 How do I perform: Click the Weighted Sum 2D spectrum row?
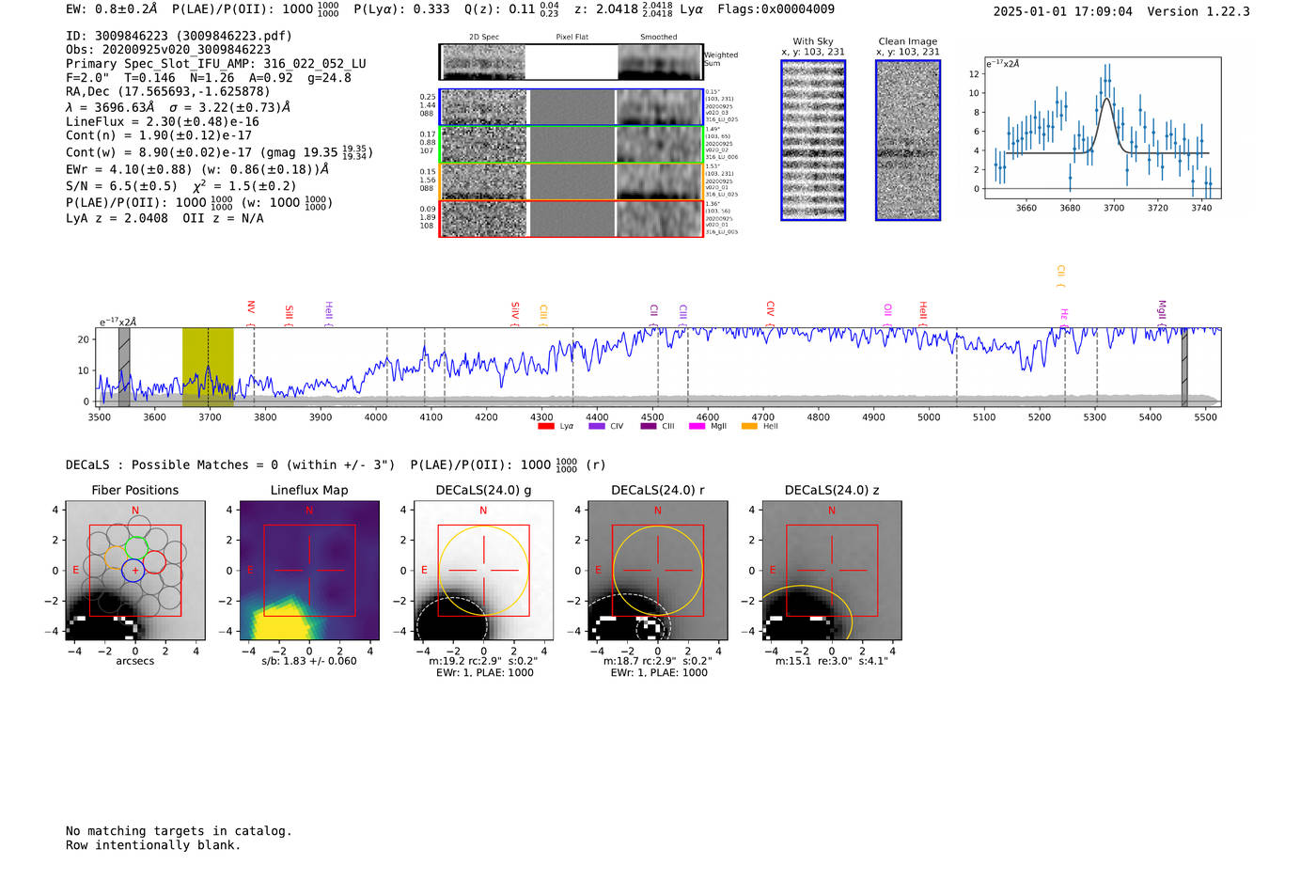coord(572,62)
